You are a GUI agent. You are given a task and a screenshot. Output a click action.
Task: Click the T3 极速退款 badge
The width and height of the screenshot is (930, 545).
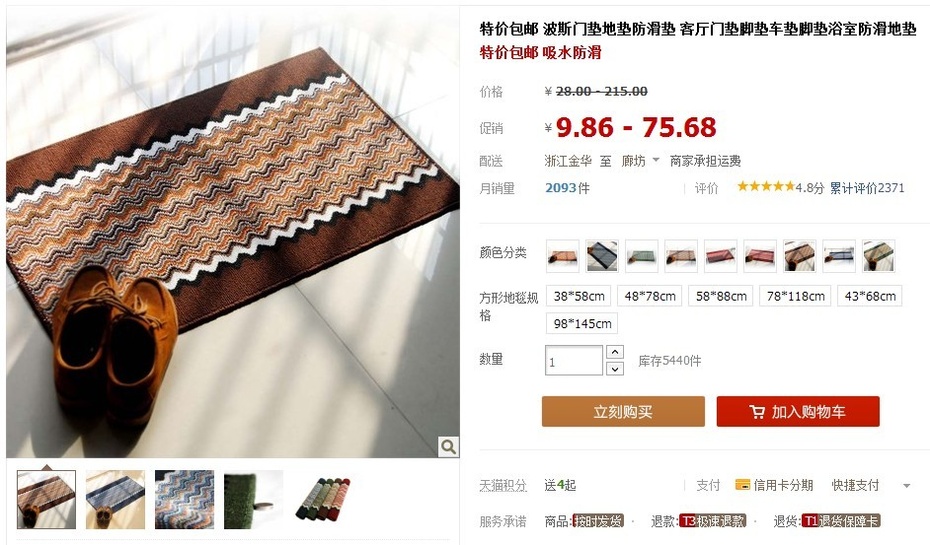pyautogui.click(x=712, y=521)
